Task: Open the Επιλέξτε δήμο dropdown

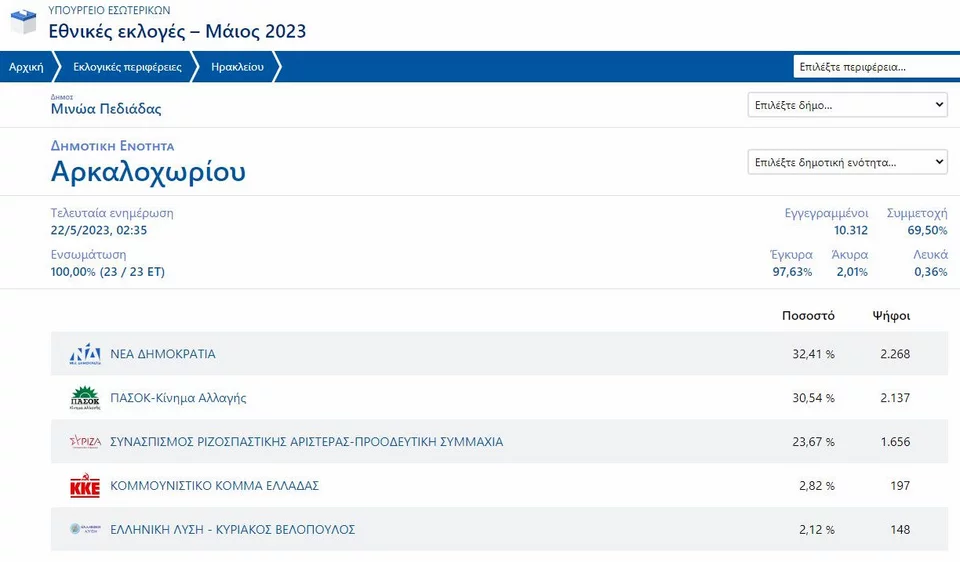Action: click(x=847, y=105)
